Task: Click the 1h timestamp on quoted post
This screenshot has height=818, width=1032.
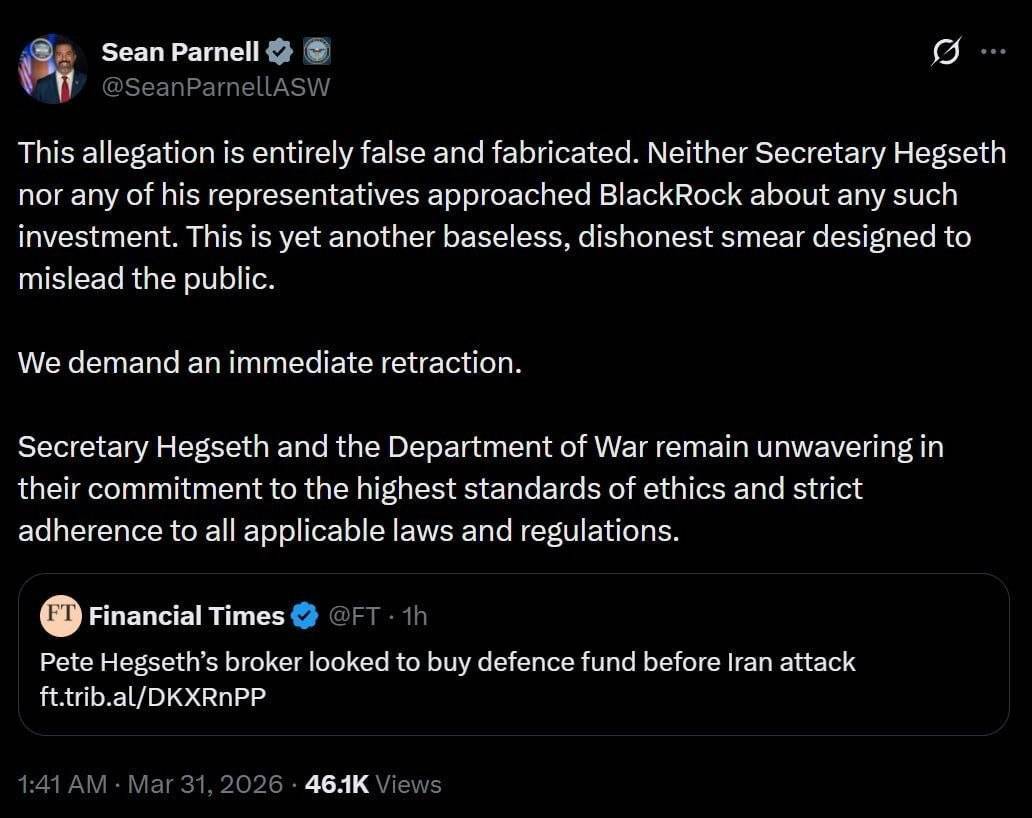Action: tap(414, 616)
